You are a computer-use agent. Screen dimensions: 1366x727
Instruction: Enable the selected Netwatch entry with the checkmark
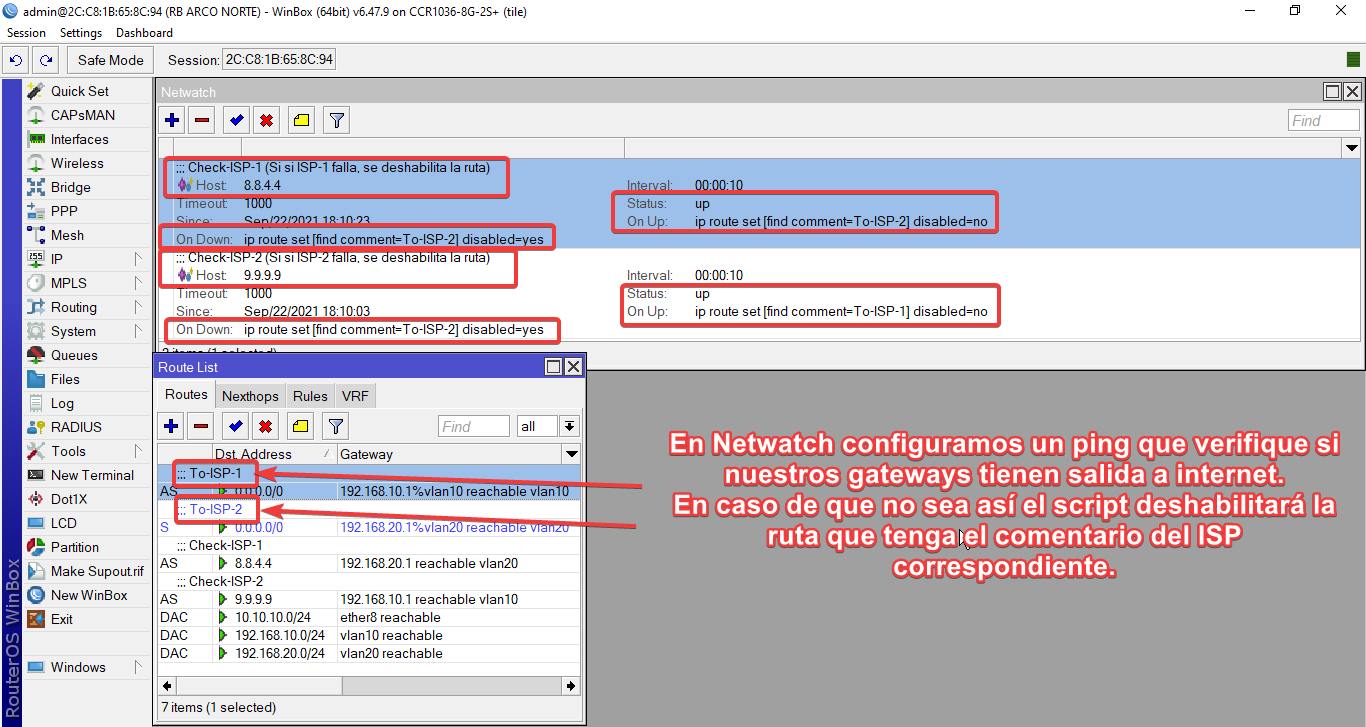[236, 120]
